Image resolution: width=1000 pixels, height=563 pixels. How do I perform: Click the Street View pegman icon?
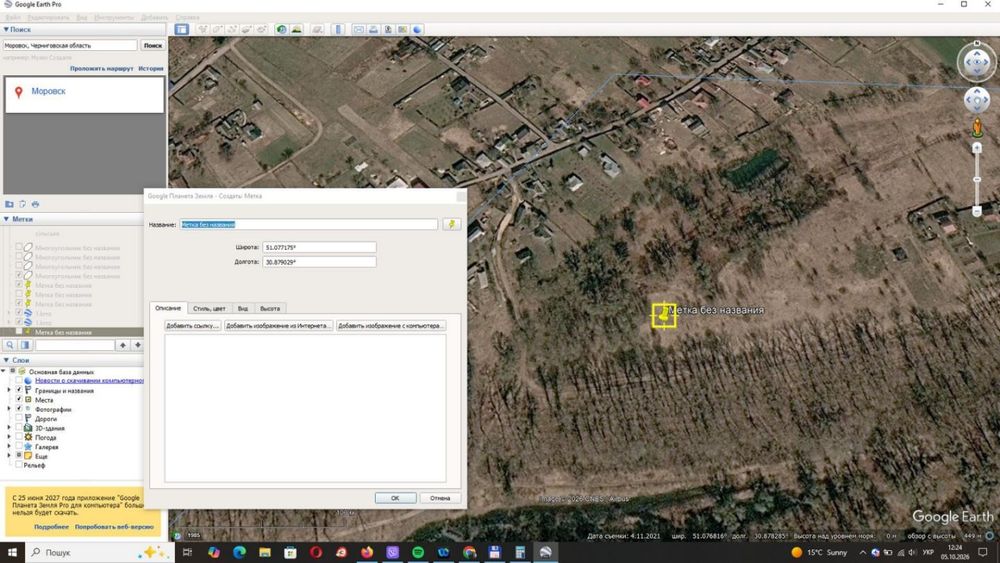(976, 128)
